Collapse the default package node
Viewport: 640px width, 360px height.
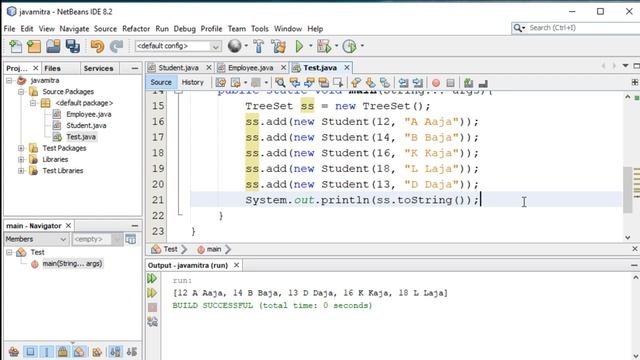[33, 103]
